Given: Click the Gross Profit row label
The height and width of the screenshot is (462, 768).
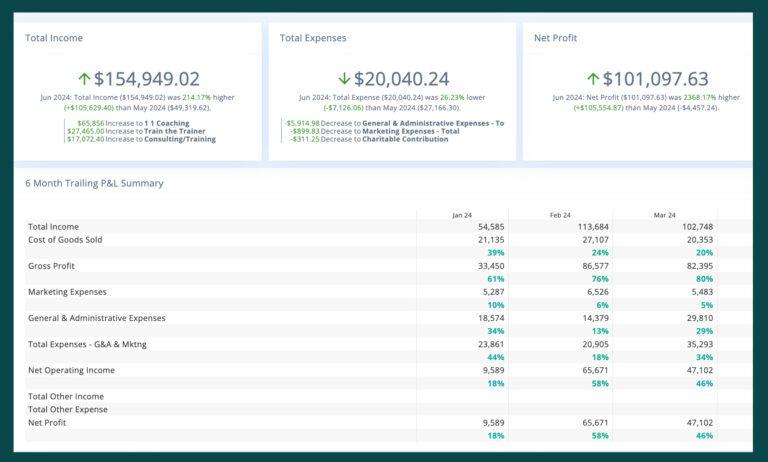Looking at the screenshot, I should 51,266.
